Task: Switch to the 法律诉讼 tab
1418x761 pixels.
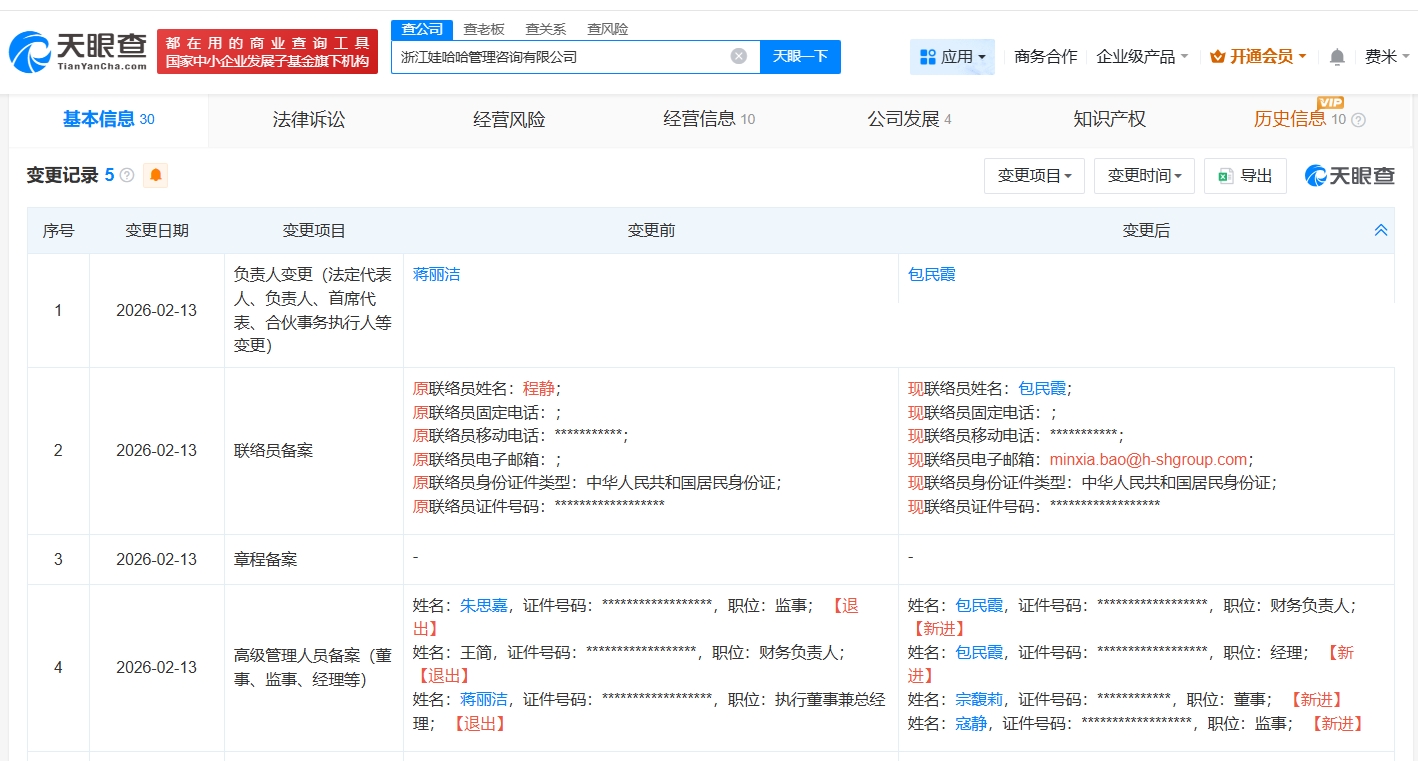Action: [308, 119]
